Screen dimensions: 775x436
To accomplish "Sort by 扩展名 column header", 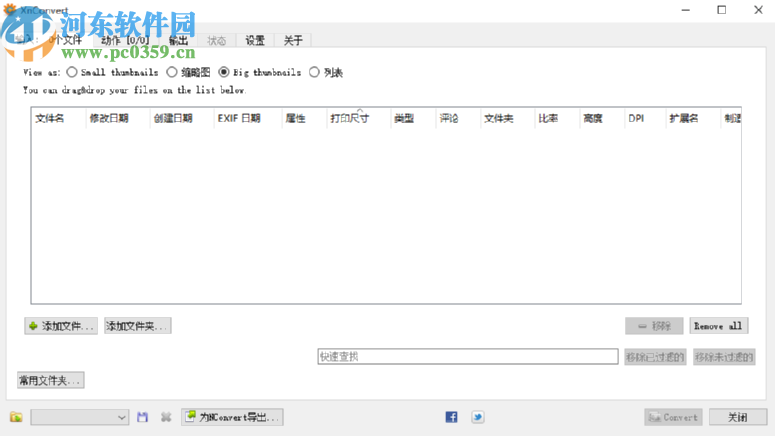I will click(x=692, y=119).
